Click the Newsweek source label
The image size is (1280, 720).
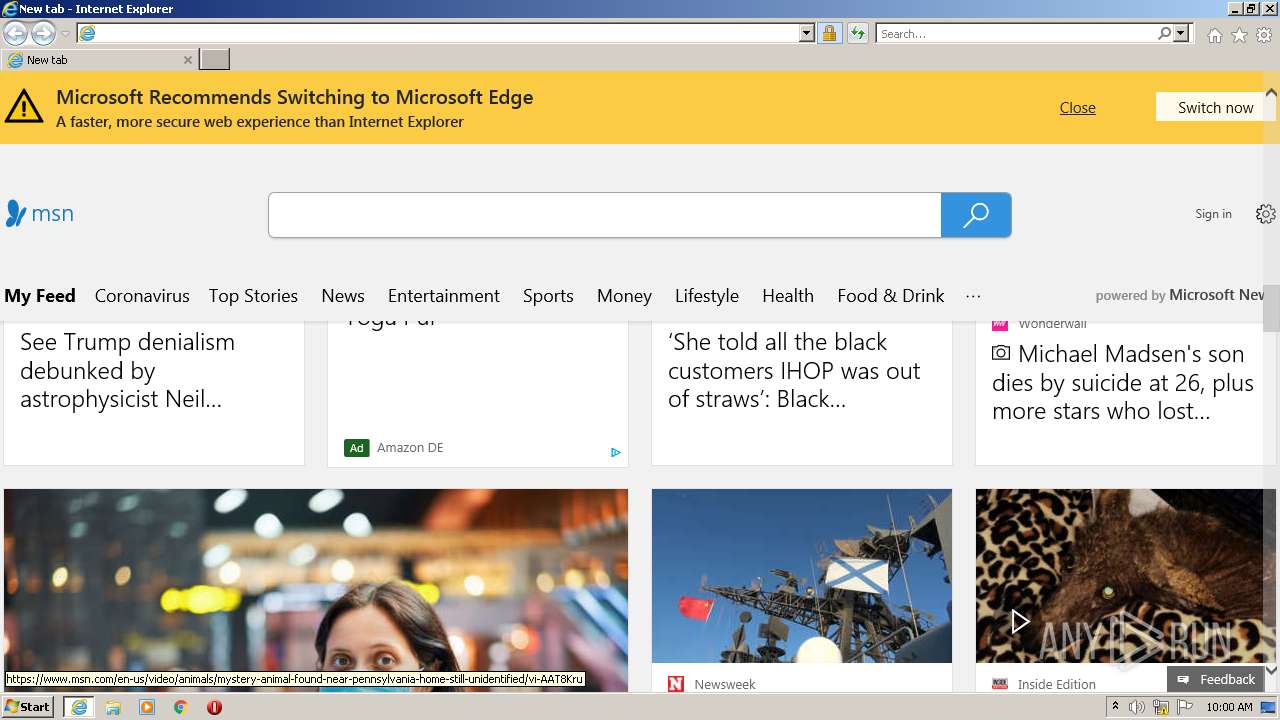725,684
